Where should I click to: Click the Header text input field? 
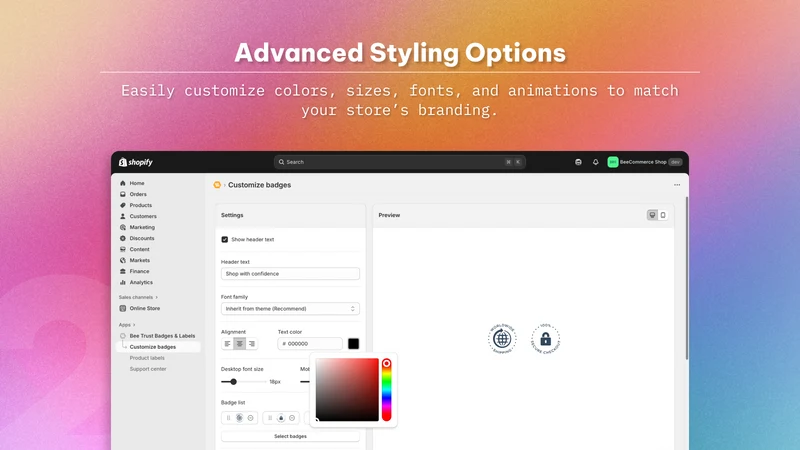click(290, 273)
